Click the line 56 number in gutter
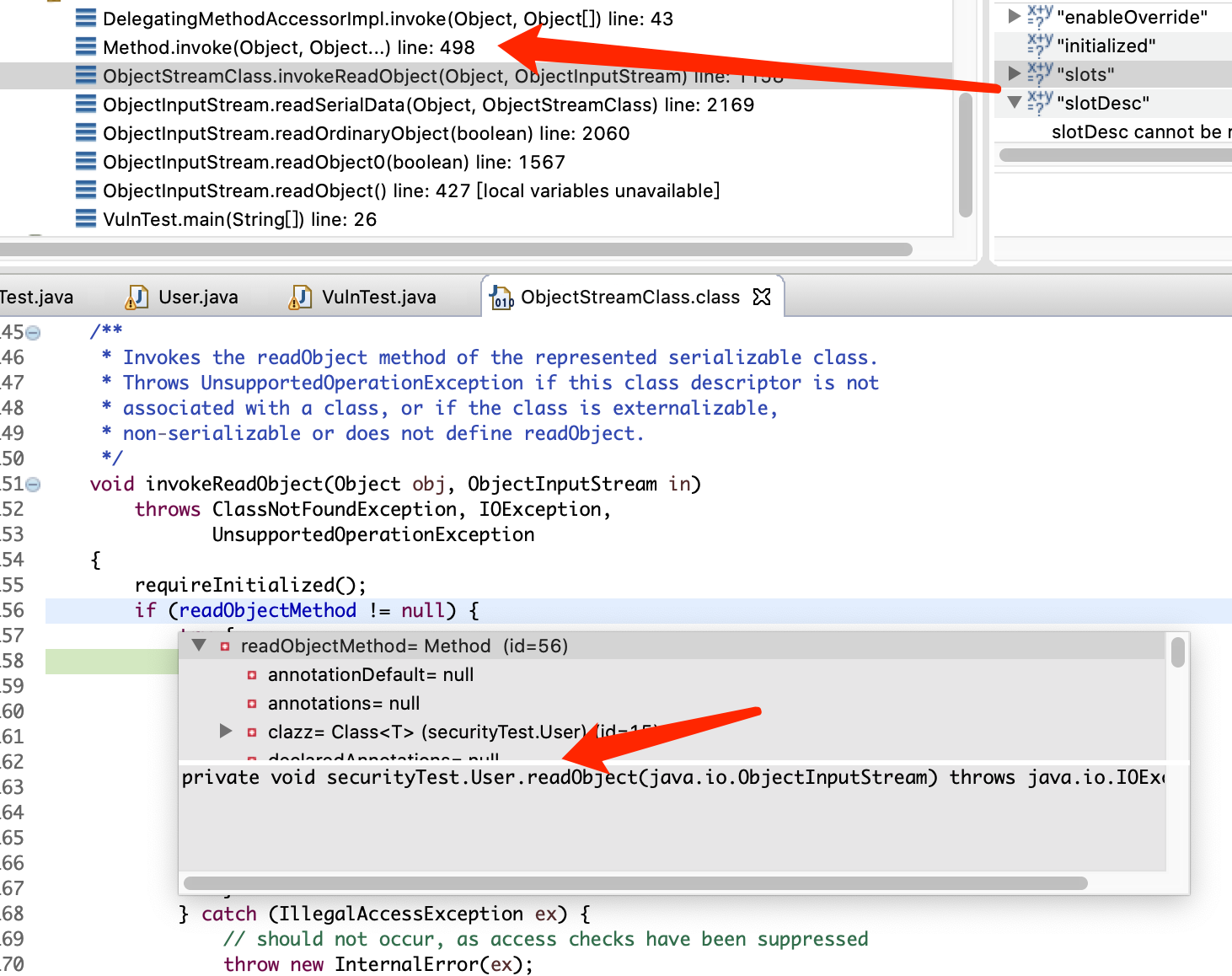Viewport: 1232px width, 976px height. (x=13, y=610)
